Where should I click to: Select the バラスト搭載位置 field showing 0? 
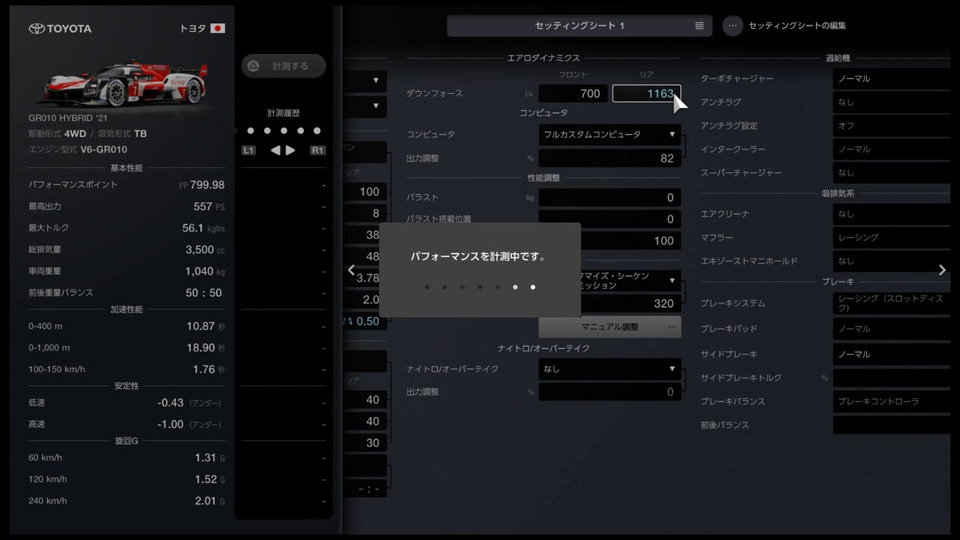click(610, 218)
